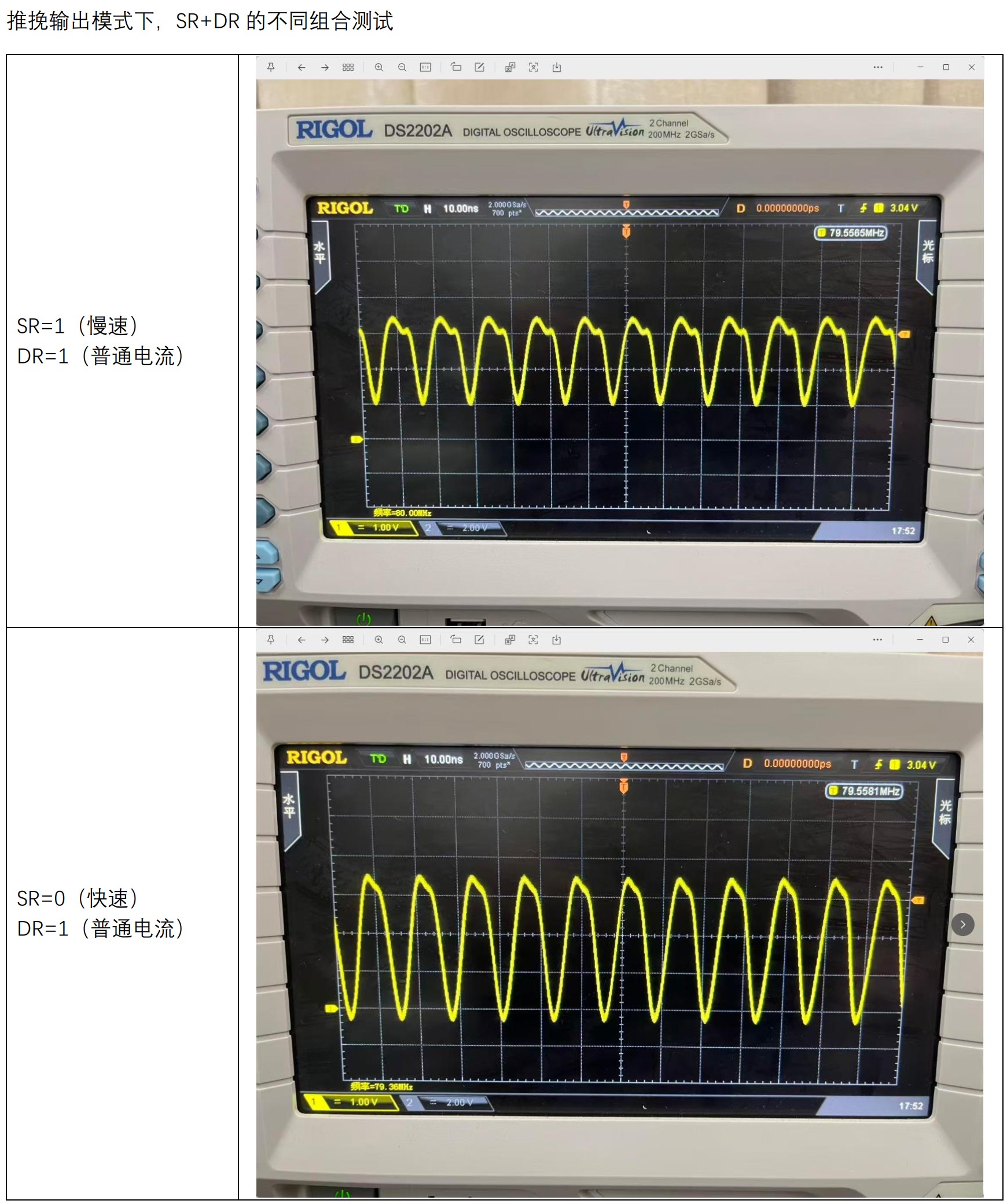Open edit tool in SR=1 row viewer
1007x1204 pixels.
tap(479, 67)
